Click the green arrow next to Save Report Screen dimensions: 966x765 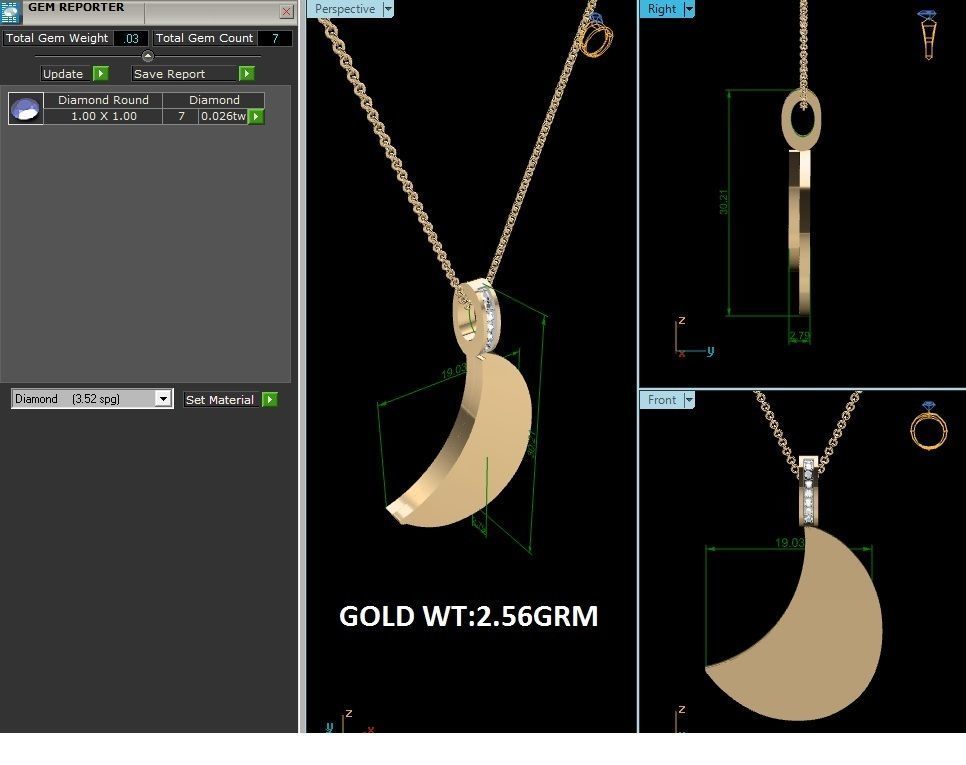[x=246, y=73]
